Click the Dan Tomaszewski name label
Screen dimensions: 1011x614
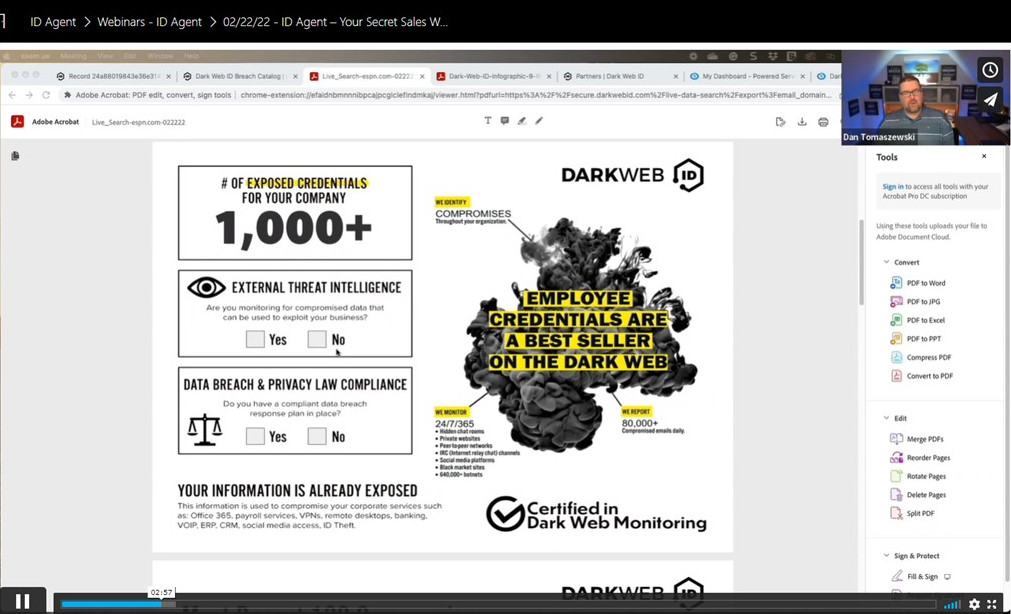tap(879, 137)
